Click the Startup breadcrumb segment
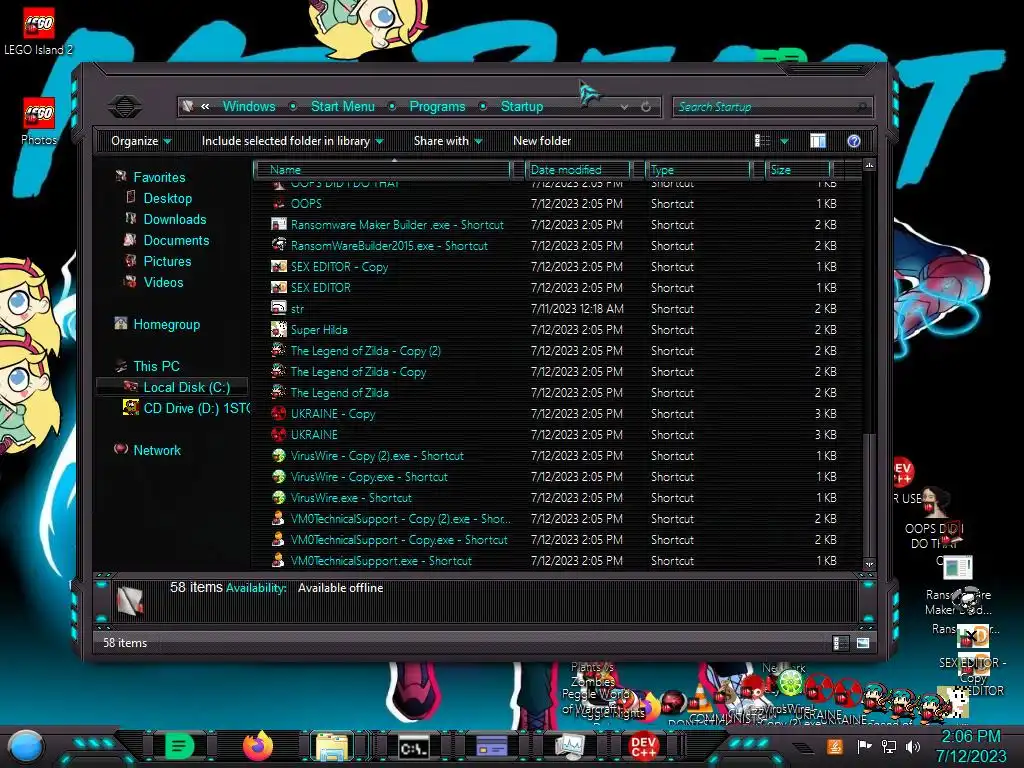1024x768 pixels. click(522, 106)
